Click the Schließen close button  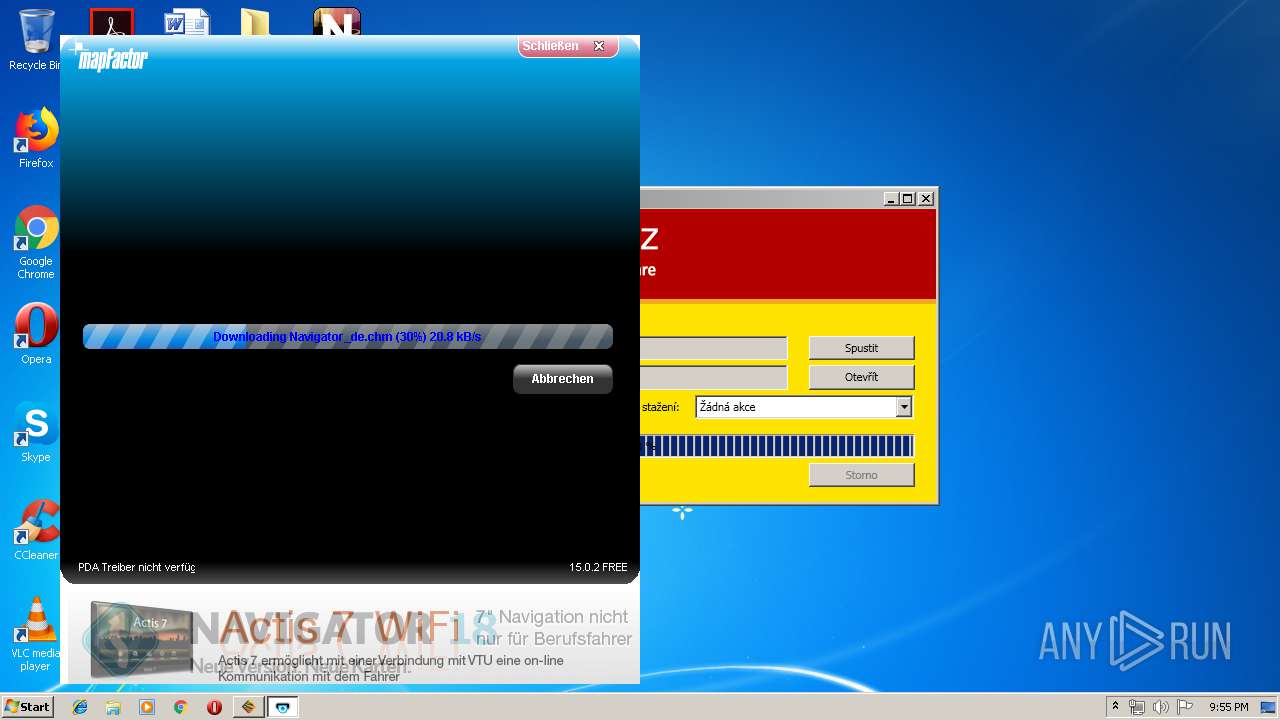click(567, 46)
